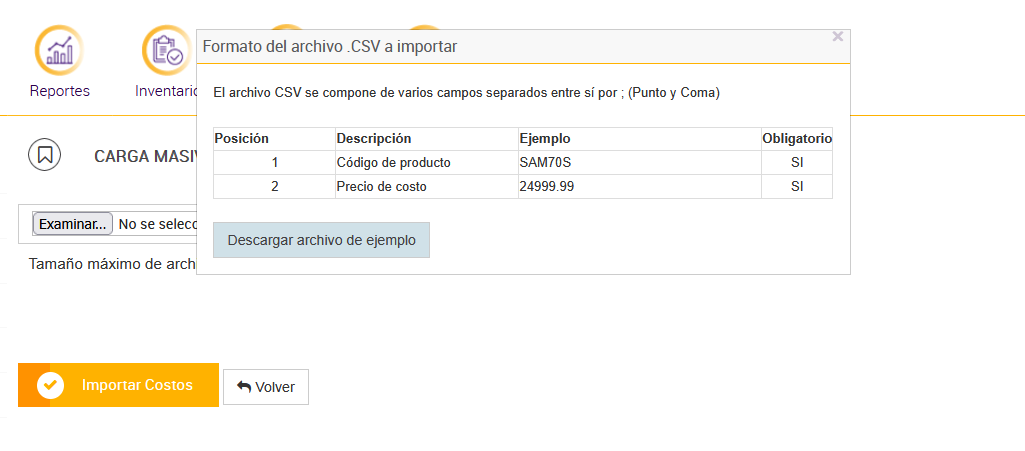Click the Descripción column header
This screenshot has height=451, width=1025.
point(374,139)
